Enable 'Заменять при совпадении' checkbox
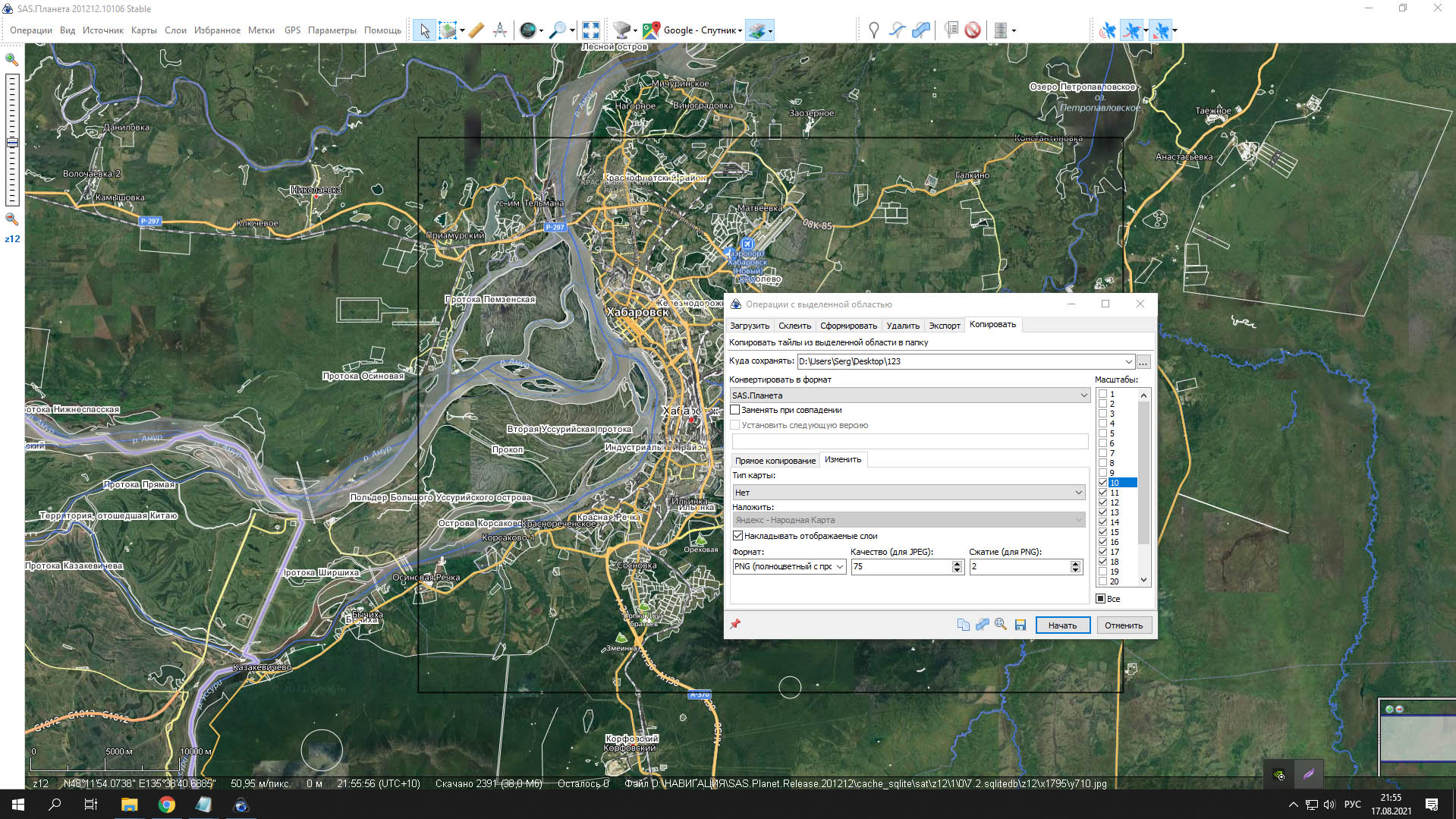 coord(735,410)
